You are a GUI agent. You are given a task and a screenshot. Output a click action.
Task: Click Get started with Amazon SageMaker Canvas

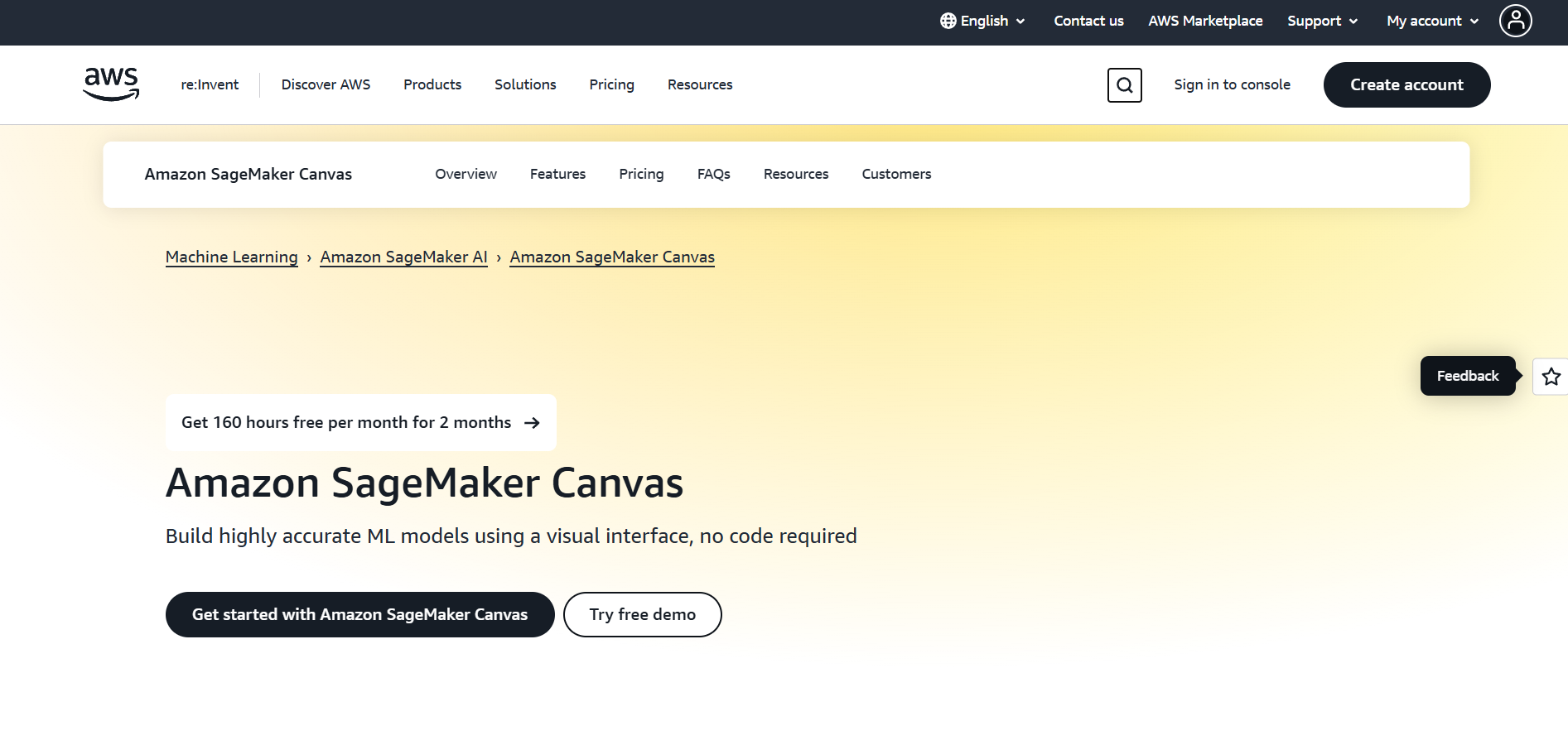[359, 614]
